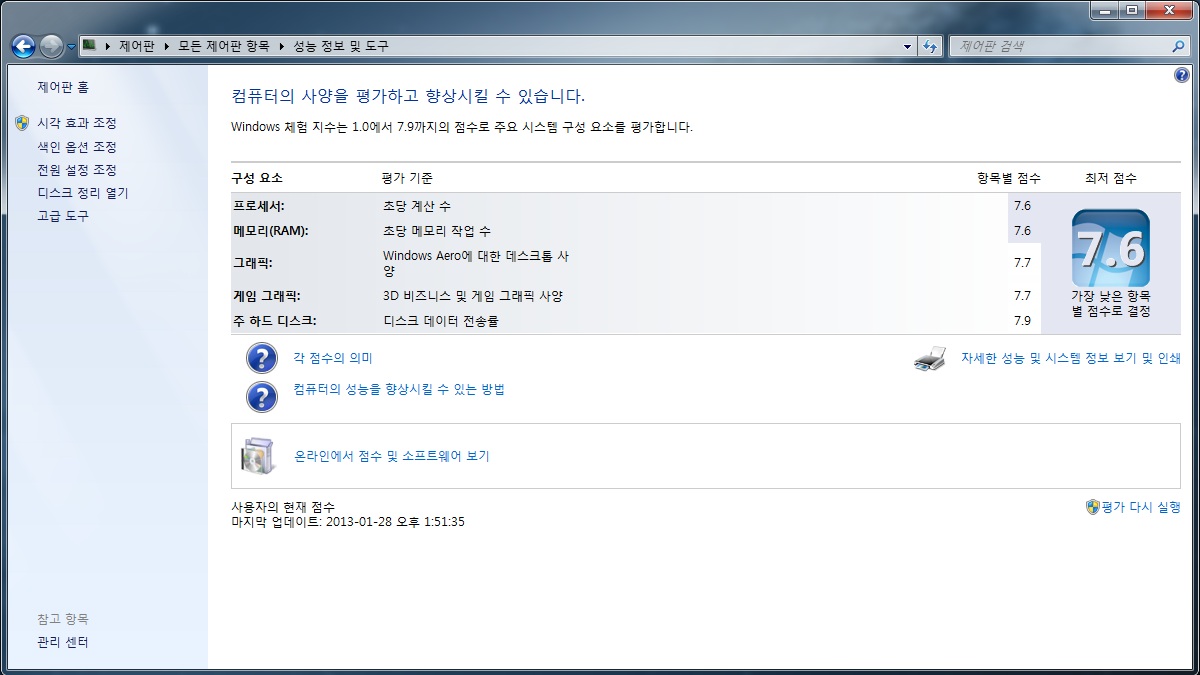
Task: Click the Back navigation arrow button
Action: click(x=23, y=46)
